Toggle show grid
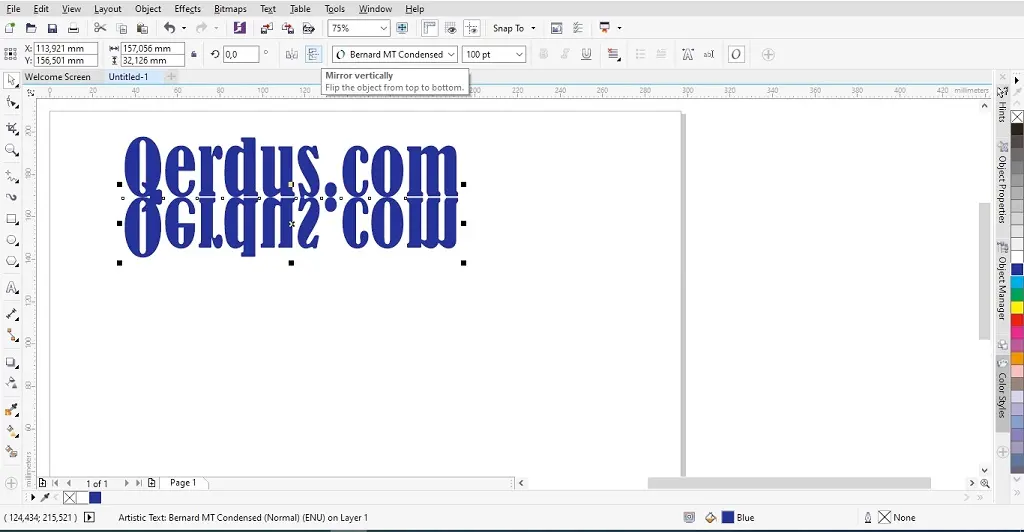 451,28
